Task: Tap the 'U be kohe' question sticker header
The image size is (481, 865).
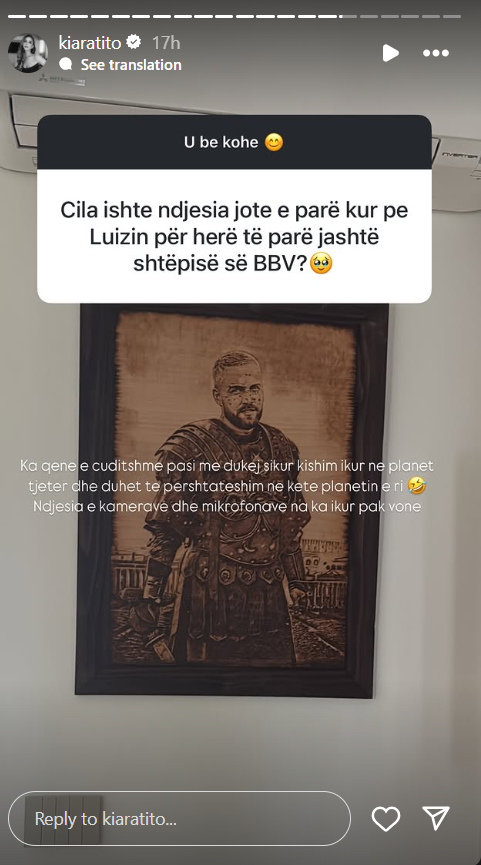Action: pos(234,142)
